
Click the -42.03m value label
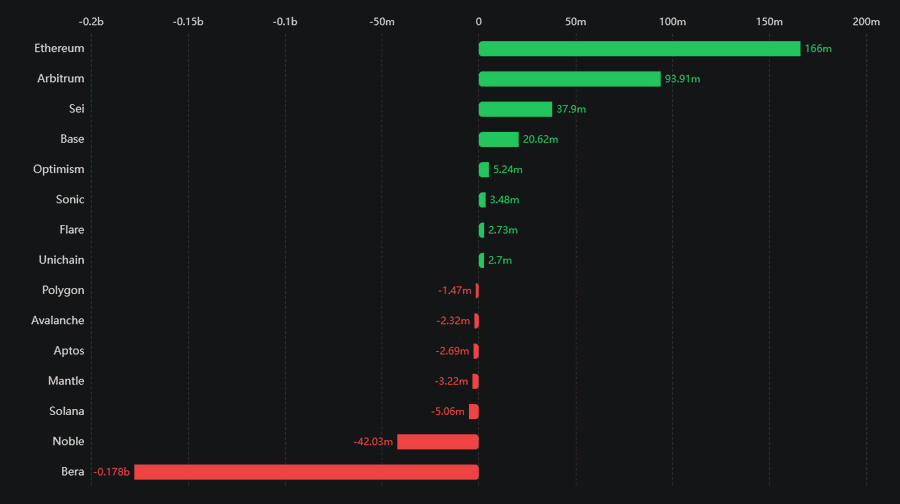click(x=373, y=442)
